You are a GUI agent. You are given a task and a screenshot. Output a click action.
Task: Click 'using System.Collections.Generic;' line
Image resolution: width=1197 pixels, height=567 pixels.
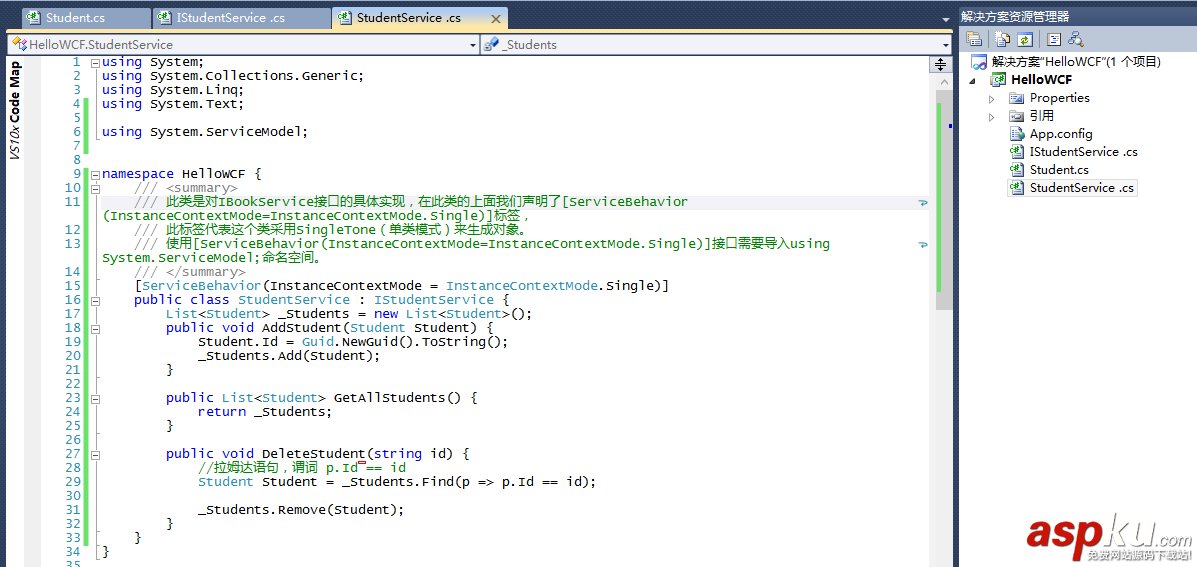(233, 76)
